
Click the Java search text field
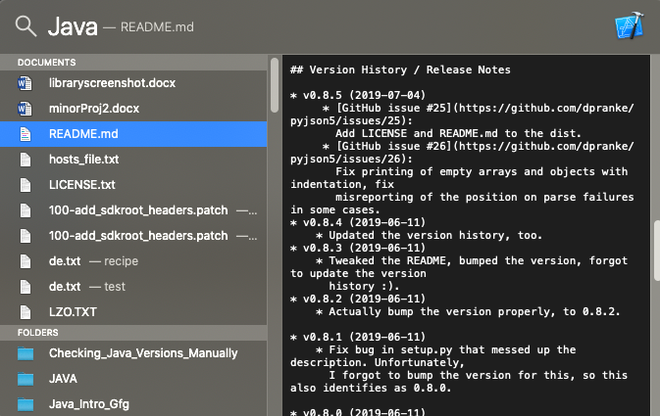tap(72, 27)
